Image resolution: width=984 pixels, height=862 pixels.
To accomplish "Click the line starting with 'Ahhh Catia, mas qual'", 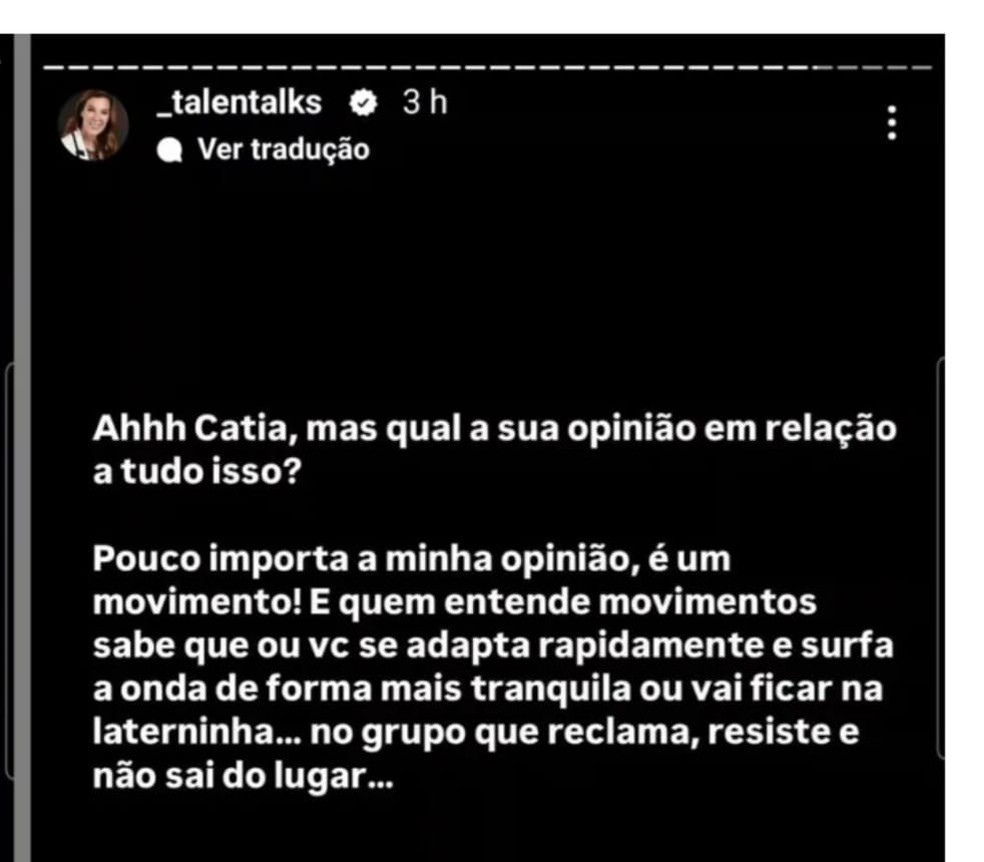I will (495, 430).
